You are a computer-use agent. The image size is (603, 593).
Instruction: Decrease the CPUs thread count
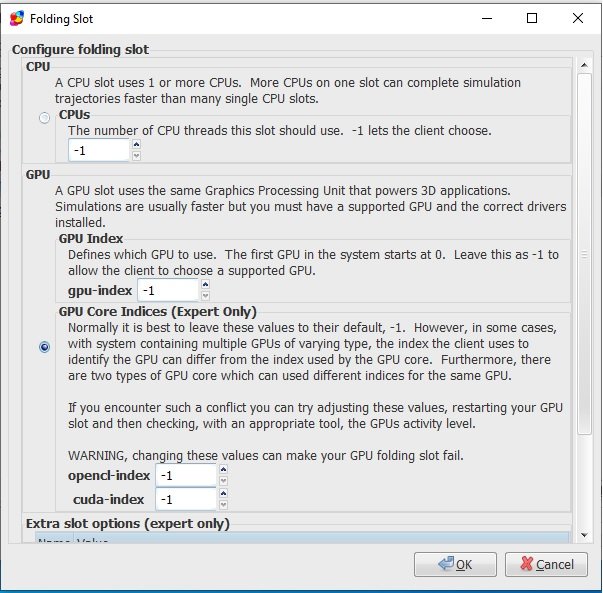[136, 156]
